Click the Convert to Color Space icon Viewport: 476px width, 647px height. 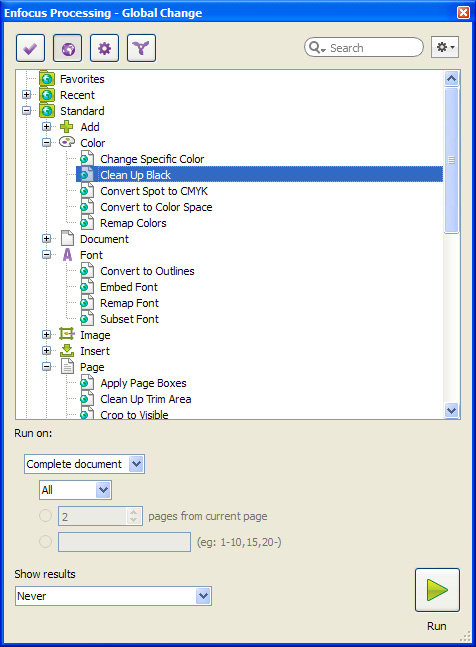(x=87, y=207)
